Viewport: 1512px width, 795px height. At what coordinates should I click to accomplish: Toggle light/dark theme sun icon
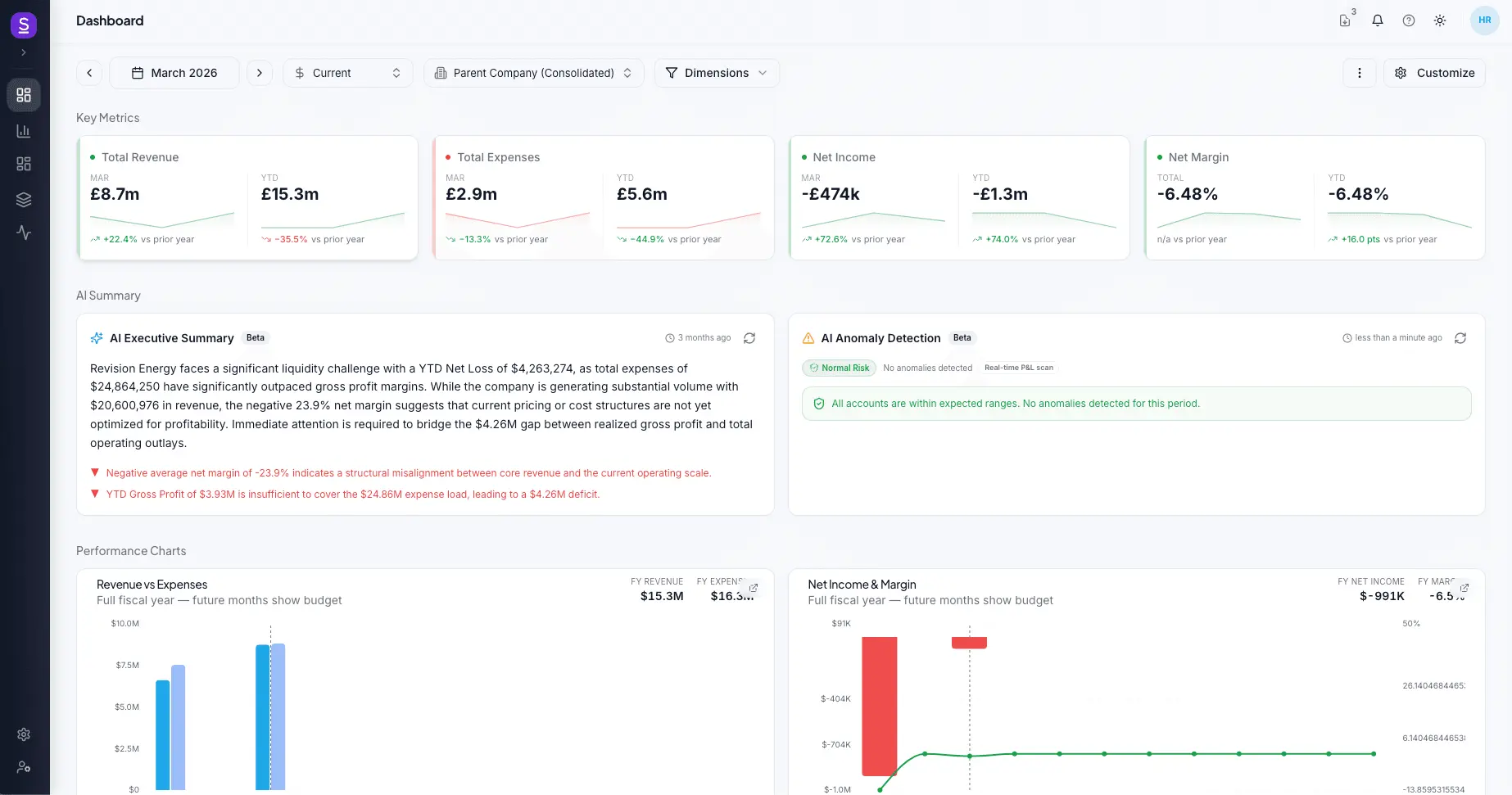pos(1440,20)
